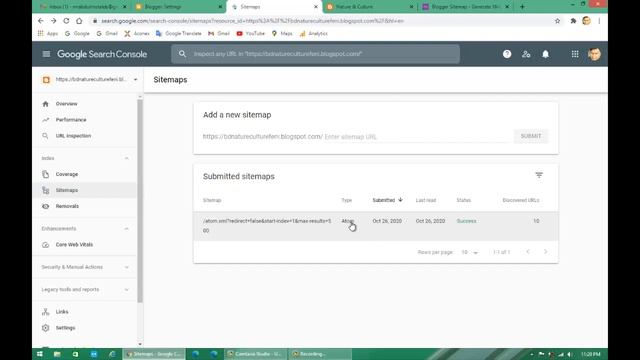
Task: Go to the next page of sitemaps
Action: [x=545, y=252]
